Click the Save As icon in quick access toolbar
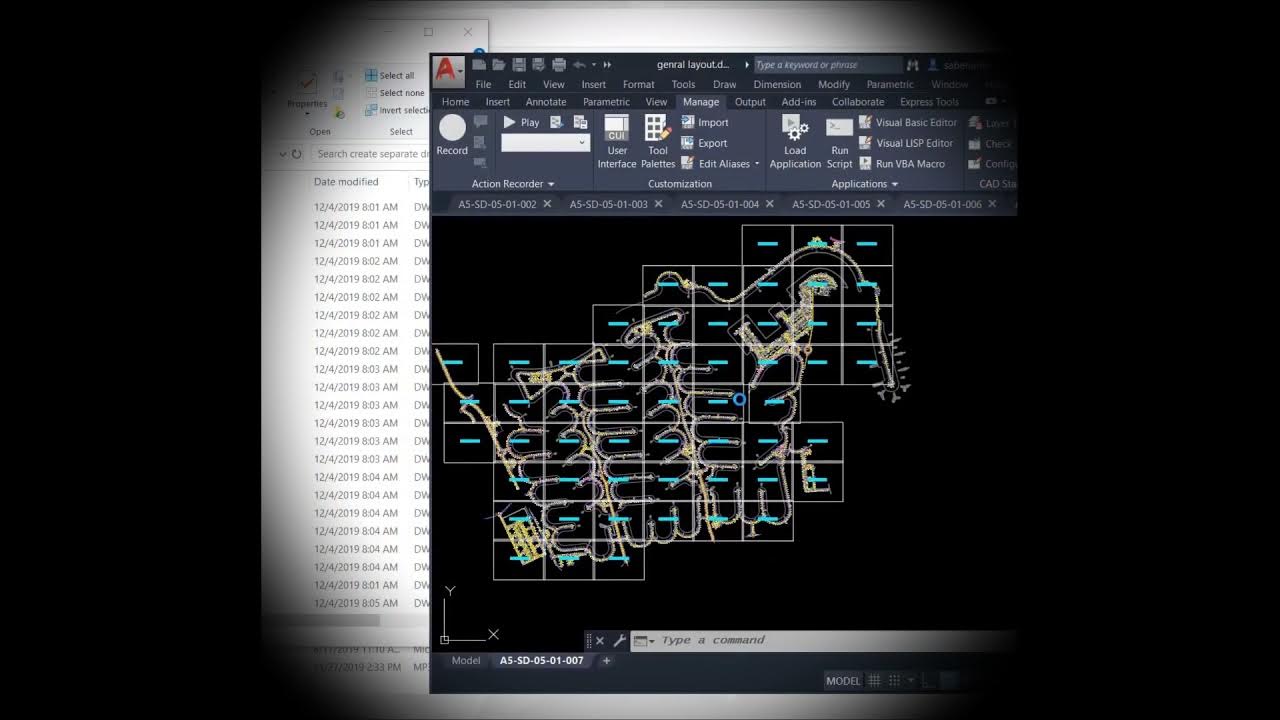This screenshot has width=1280, height=720. pos(538,64)
